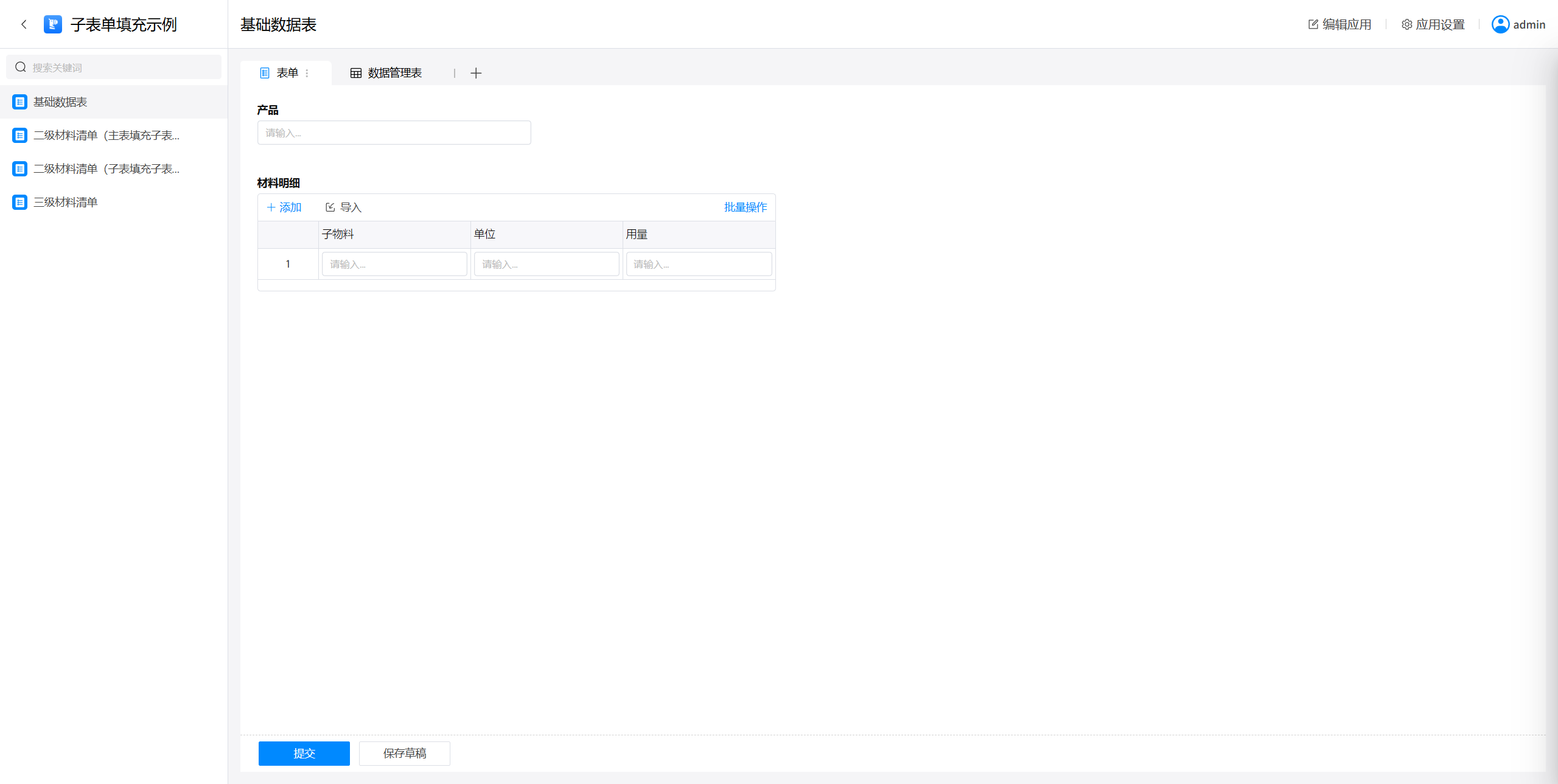Open 二级材料清单（主表填充子表 item
Image resolution: width=1558 pixels, height=784 pixels.
click(106, 136)
